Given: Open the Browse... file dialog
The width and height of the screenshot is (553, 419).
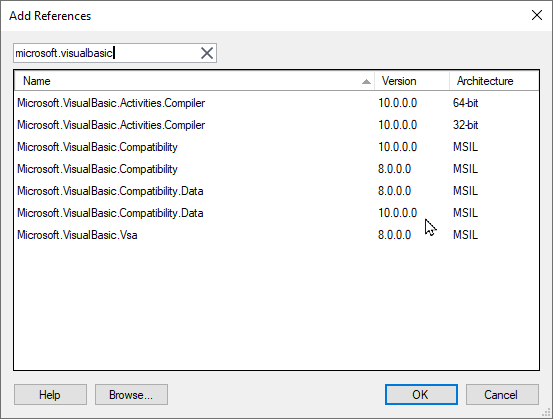Looking at the screenshot, I should click(131, 395).
